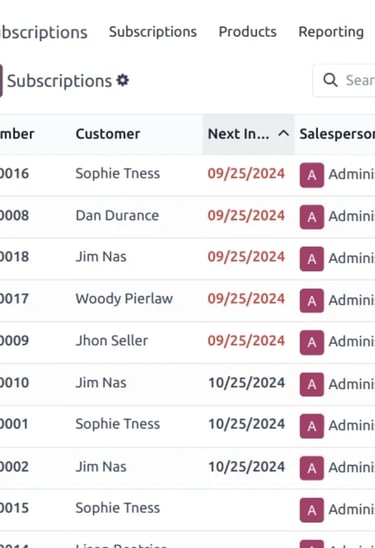This screenshot has width=375, height=548.
Task: Click the search magnifier icon
Action: [x=330, y=80]
